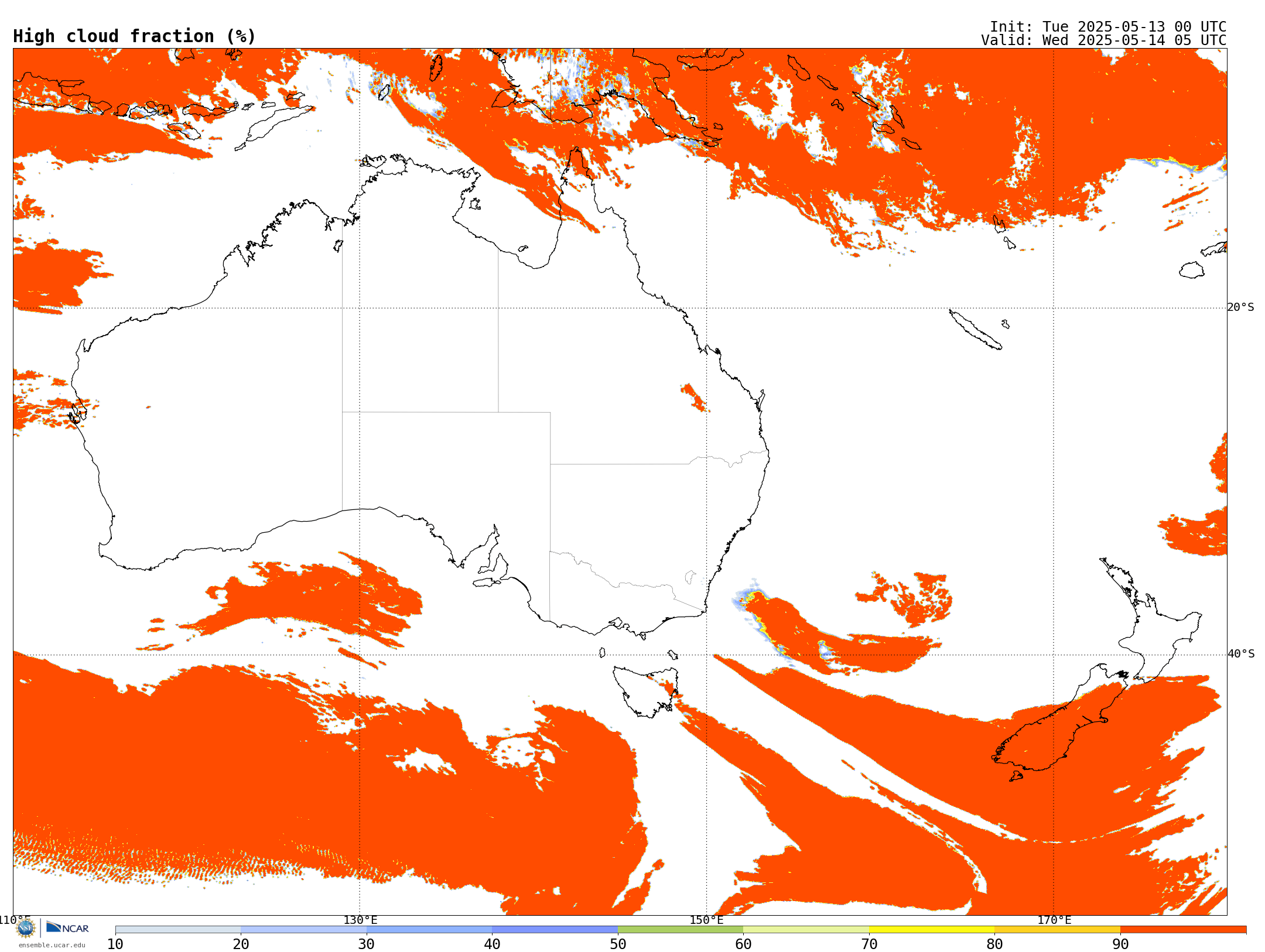Click the NSF logo icon
The height and width of the screenshot is (952, 1265).
pyautogui.click(x=26, y=927)
